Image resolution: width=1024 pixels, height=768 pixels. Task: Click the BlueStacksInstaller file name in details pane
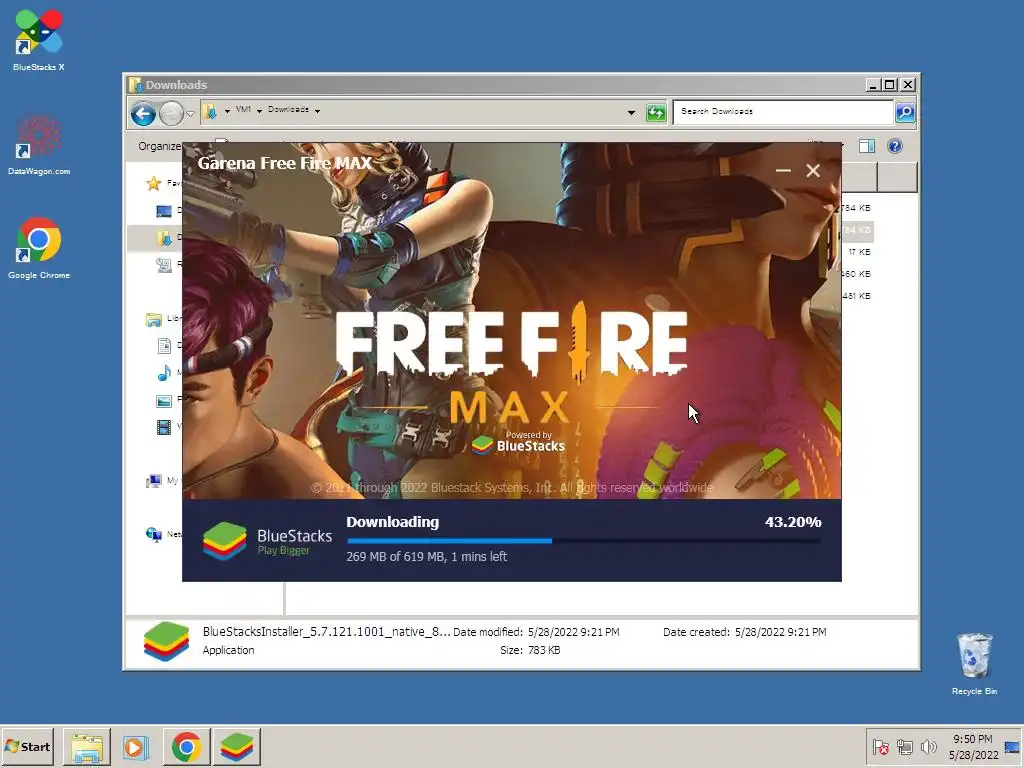[326, 632]
